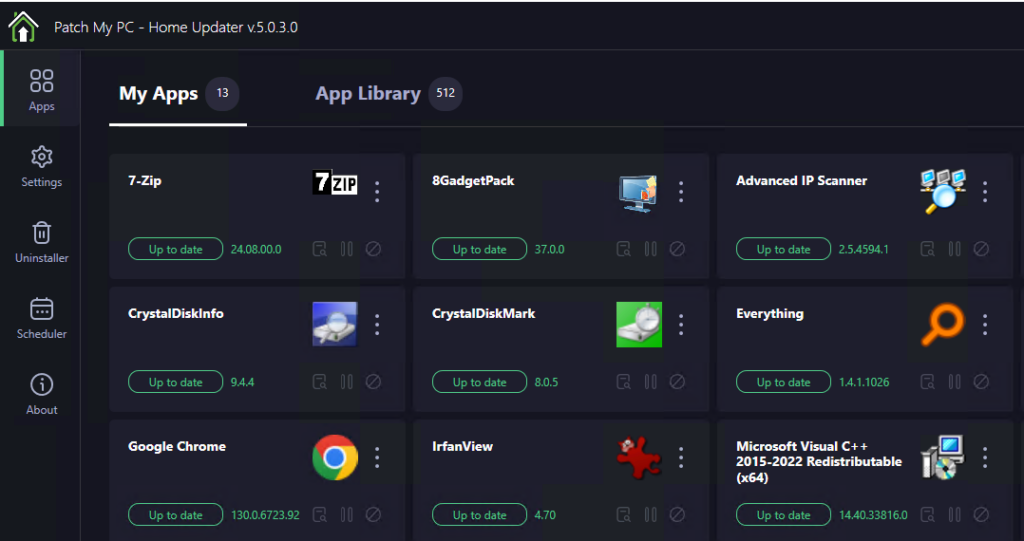Open the Everything three-dot options menu
Viewport: 1024px width, 541px height.
tap(985, 325)
